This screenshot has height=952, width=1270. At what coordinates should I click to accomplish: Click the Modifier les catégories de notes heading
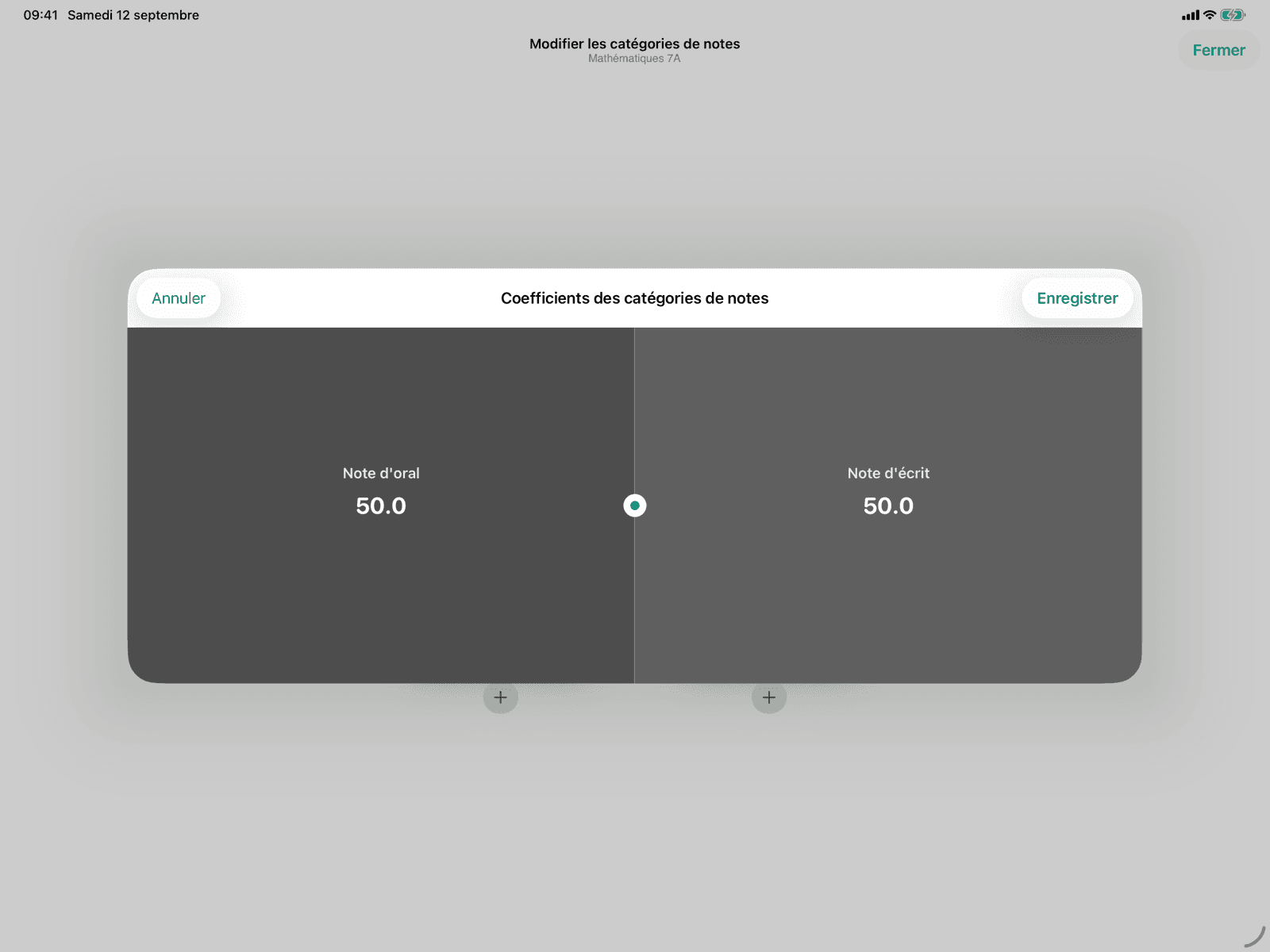pyautogui.click(x=635, y=44)
